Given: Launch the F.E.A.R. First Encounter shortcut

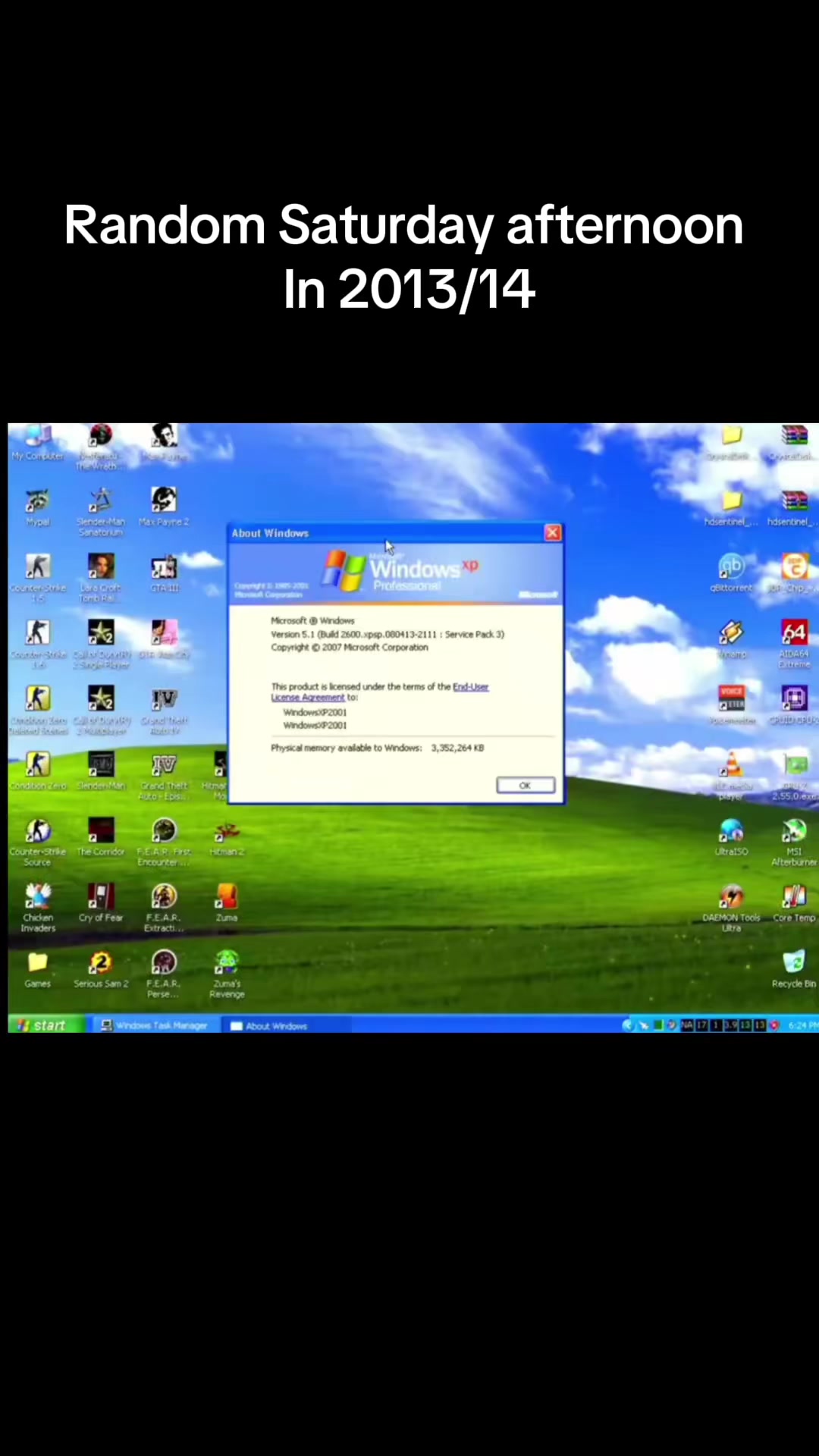Looking at the screenshot, I should [x=164, y=842].
